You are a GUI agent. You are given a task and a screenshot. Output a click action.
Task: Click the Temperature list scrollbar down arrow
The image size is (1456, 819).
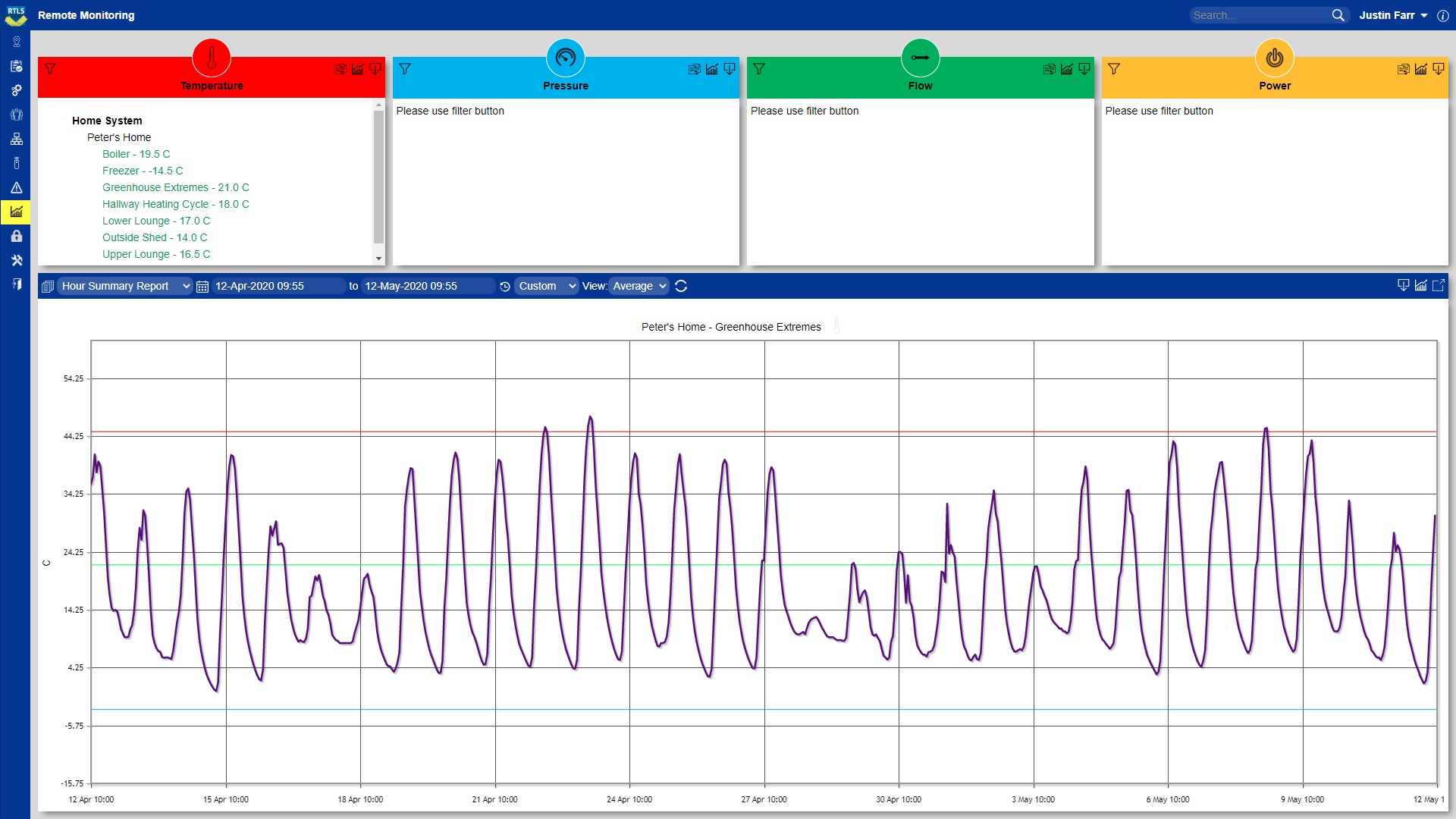(378, 259)
